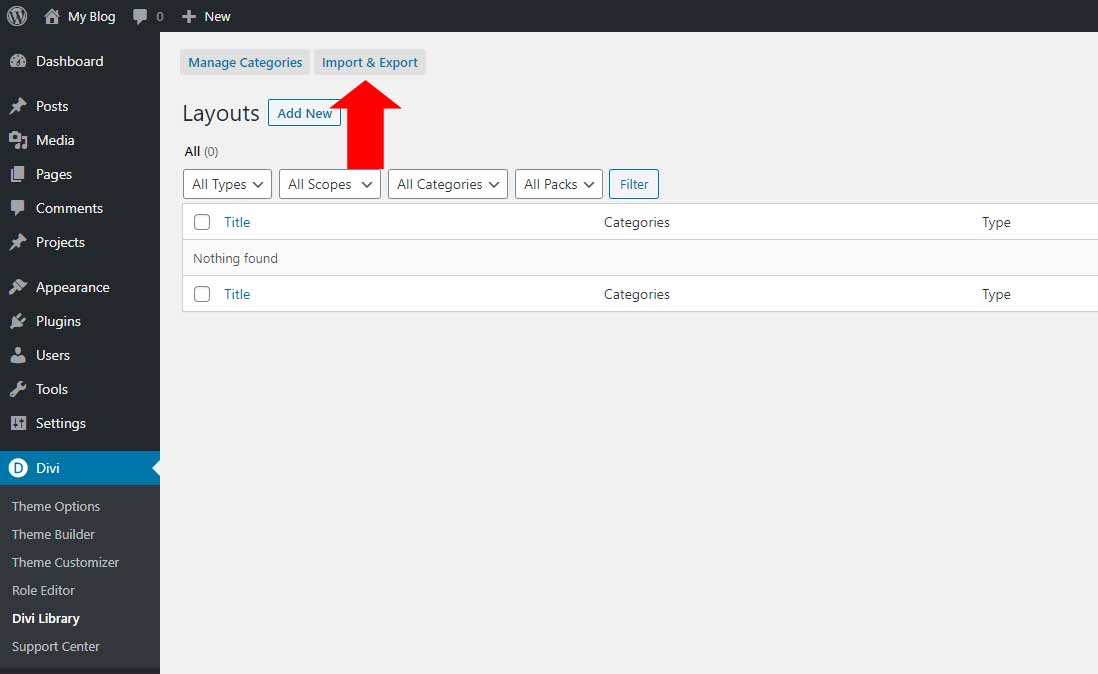Sort by Title in table footer
Screen dimensions: 1098x674
click(237, 294)
